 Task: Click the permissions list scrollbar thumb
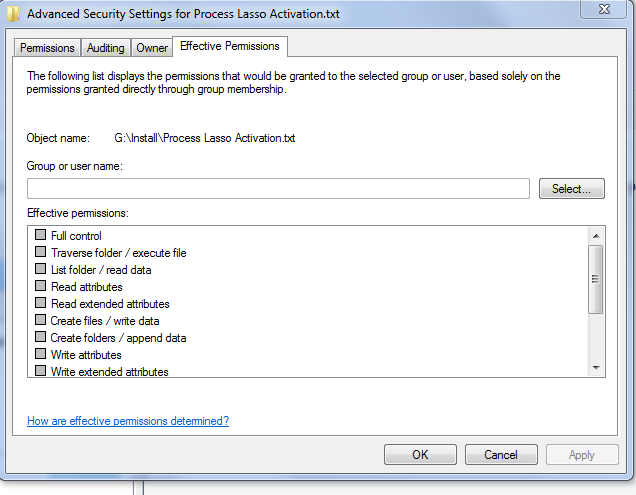pos(597,280)
